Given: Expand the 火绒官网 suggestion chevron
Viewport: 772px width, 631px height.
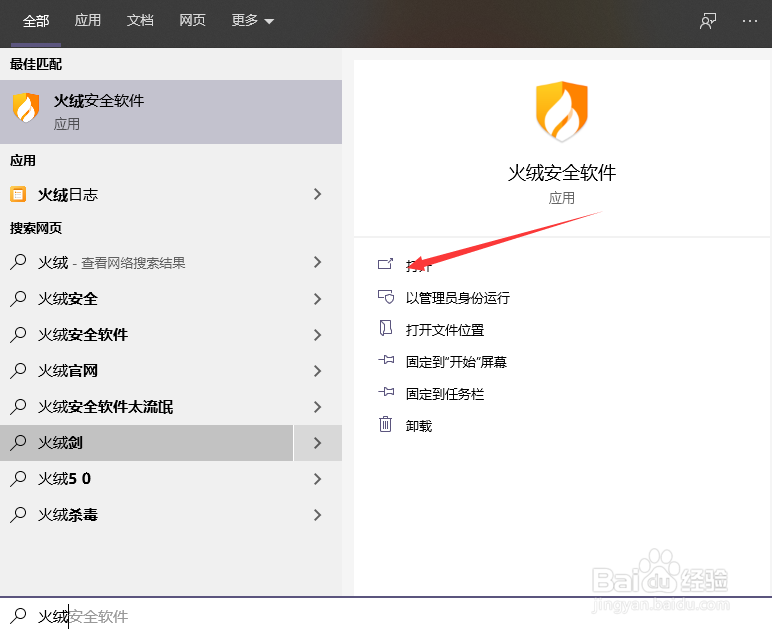Looking at the screenshot, I should pyautogui.click(x=318, y=371).
